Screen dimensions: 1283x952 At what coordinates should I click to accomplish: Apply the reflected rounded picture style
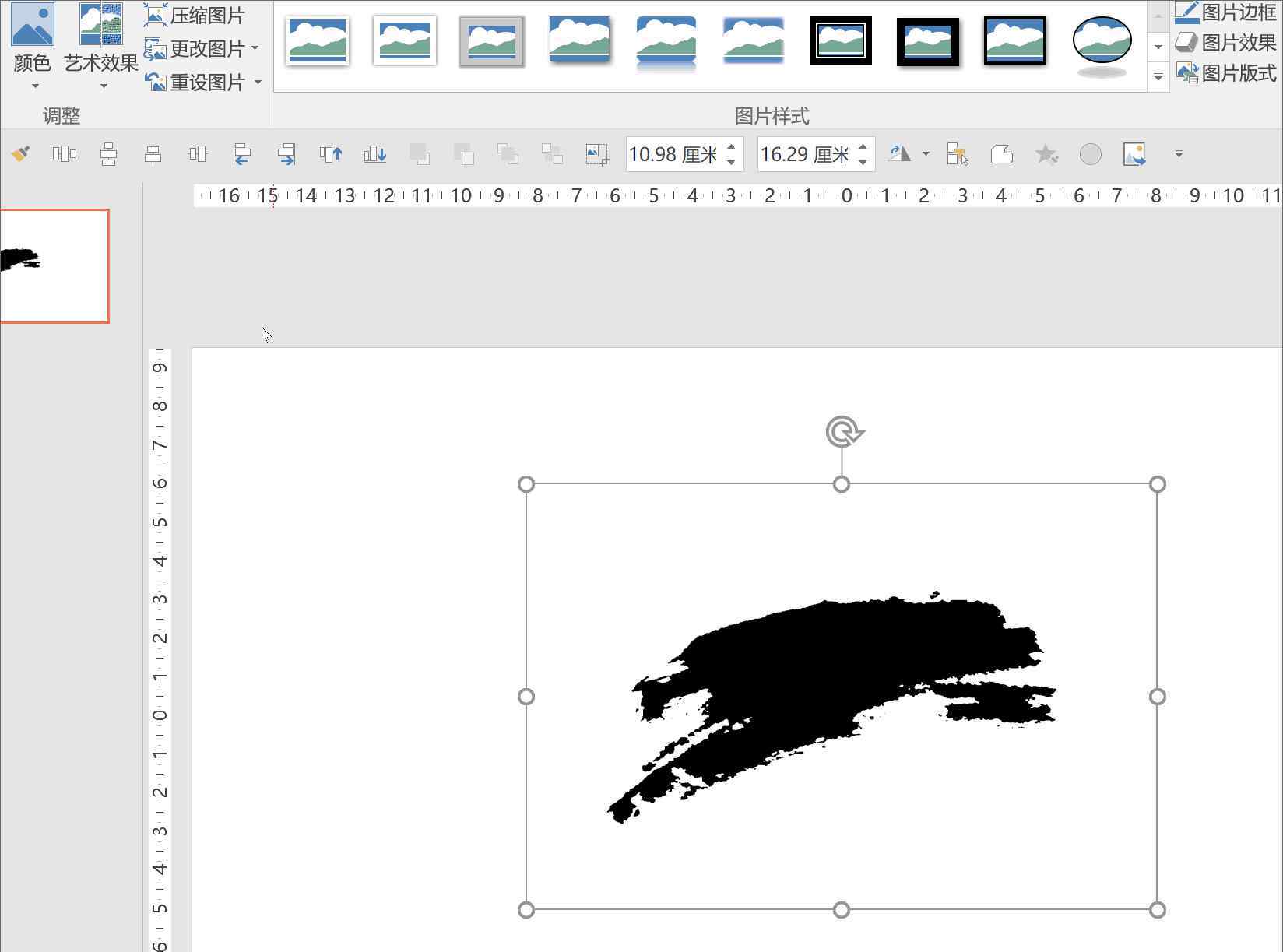pos(666,43)
